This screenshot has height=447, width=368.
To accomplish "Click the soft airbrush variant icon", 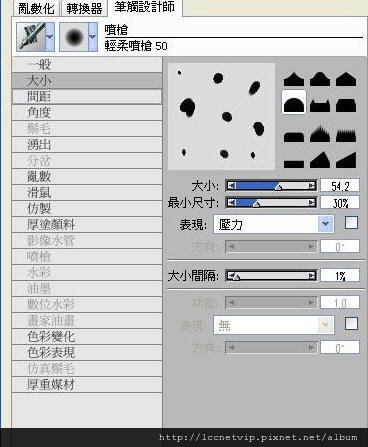I will 74,37.
